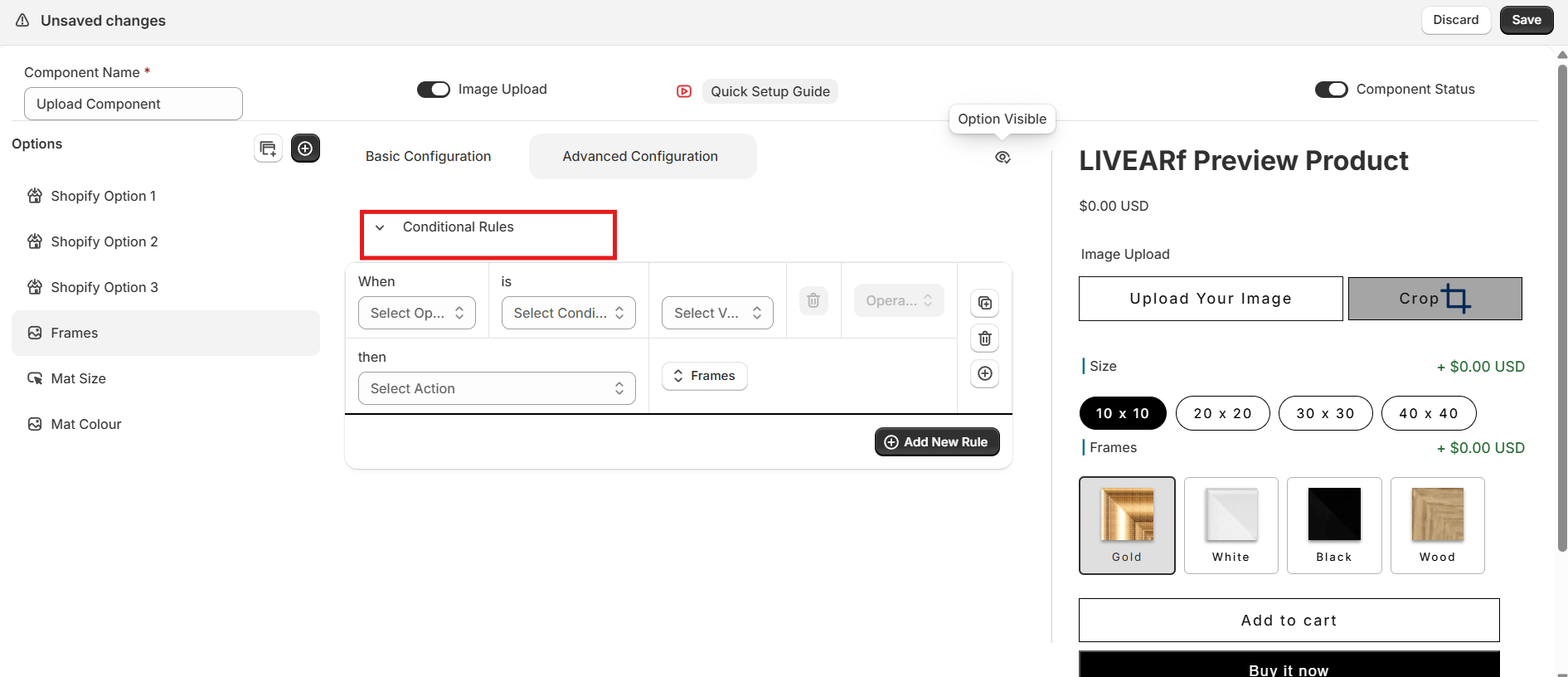Screen dimensions: 1568x677
Task: Open the Quick Setup Guide
Action: point(770,91)
